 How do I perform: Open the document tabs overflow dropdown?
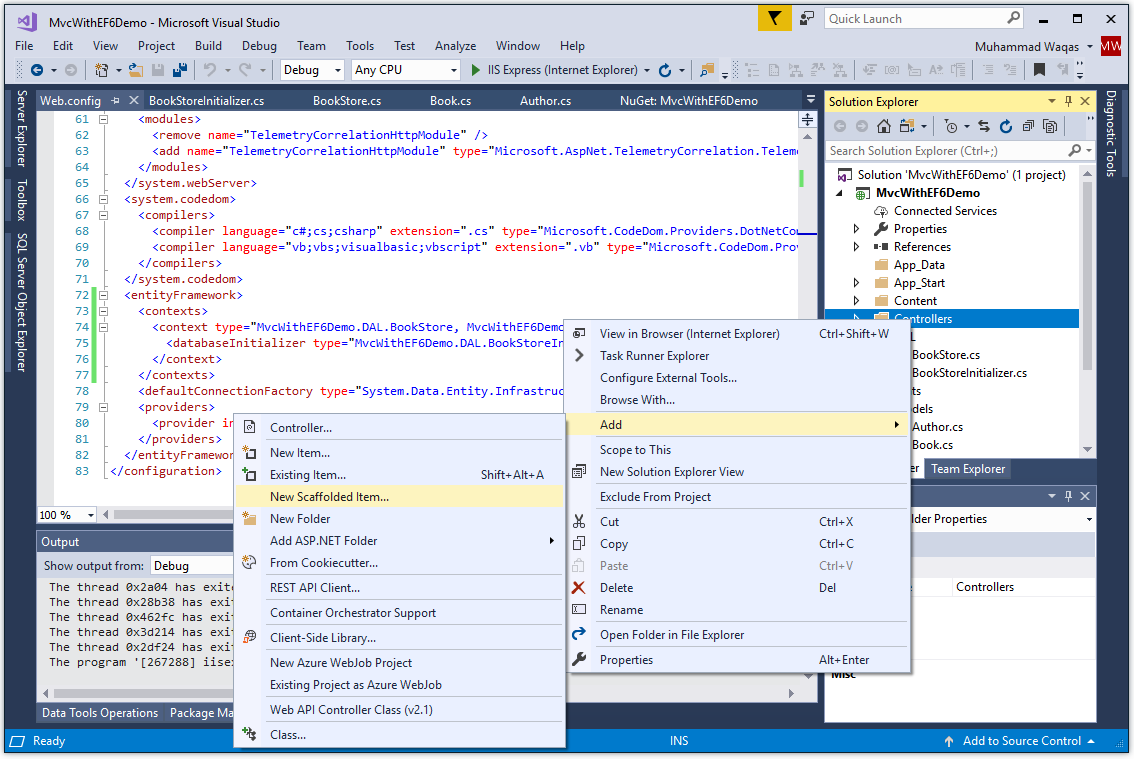(811, 100)
